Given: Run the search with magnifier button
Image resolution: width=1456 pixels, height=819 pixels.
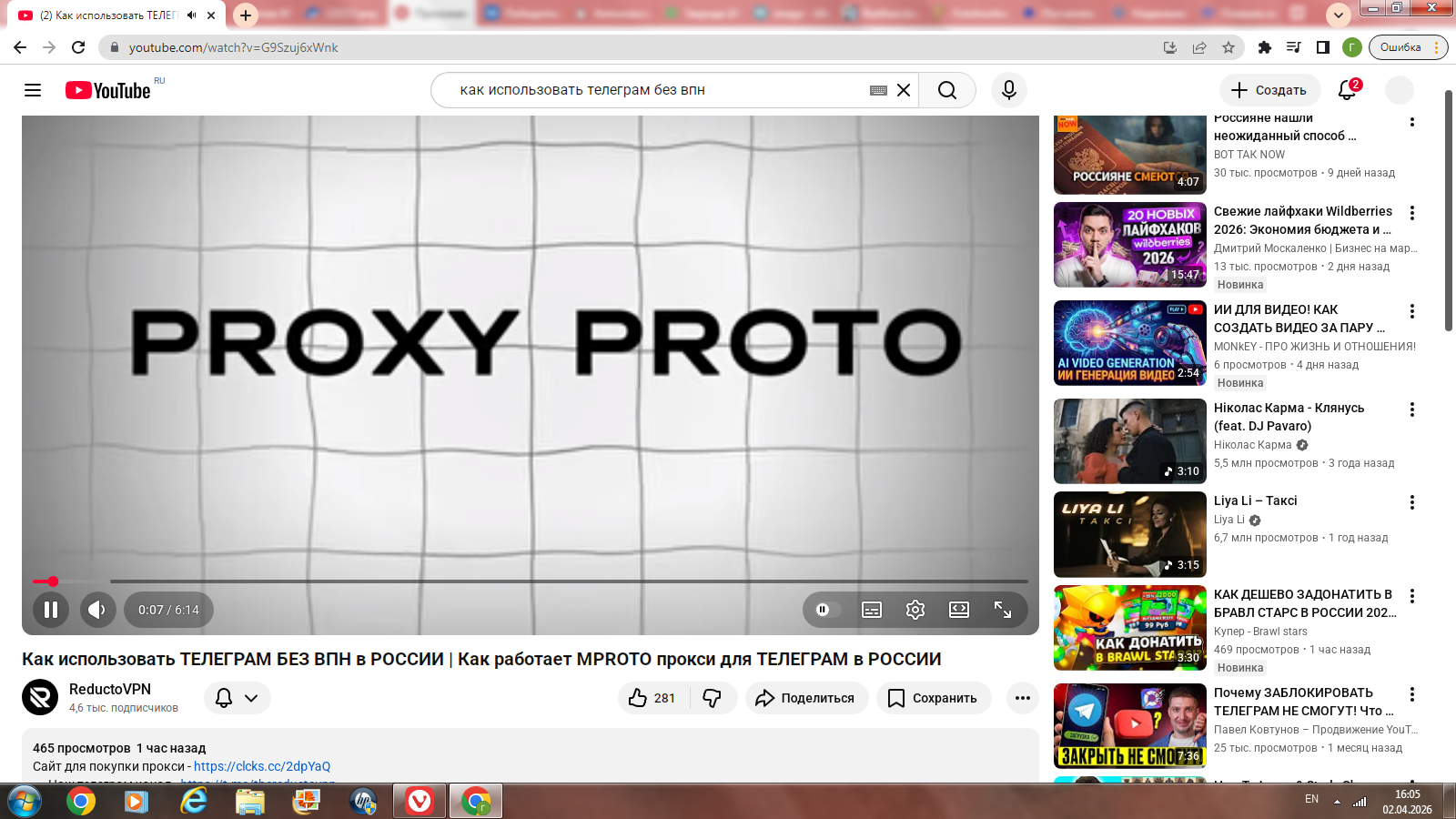Looking at the screenshot, I should coord(947,90).
